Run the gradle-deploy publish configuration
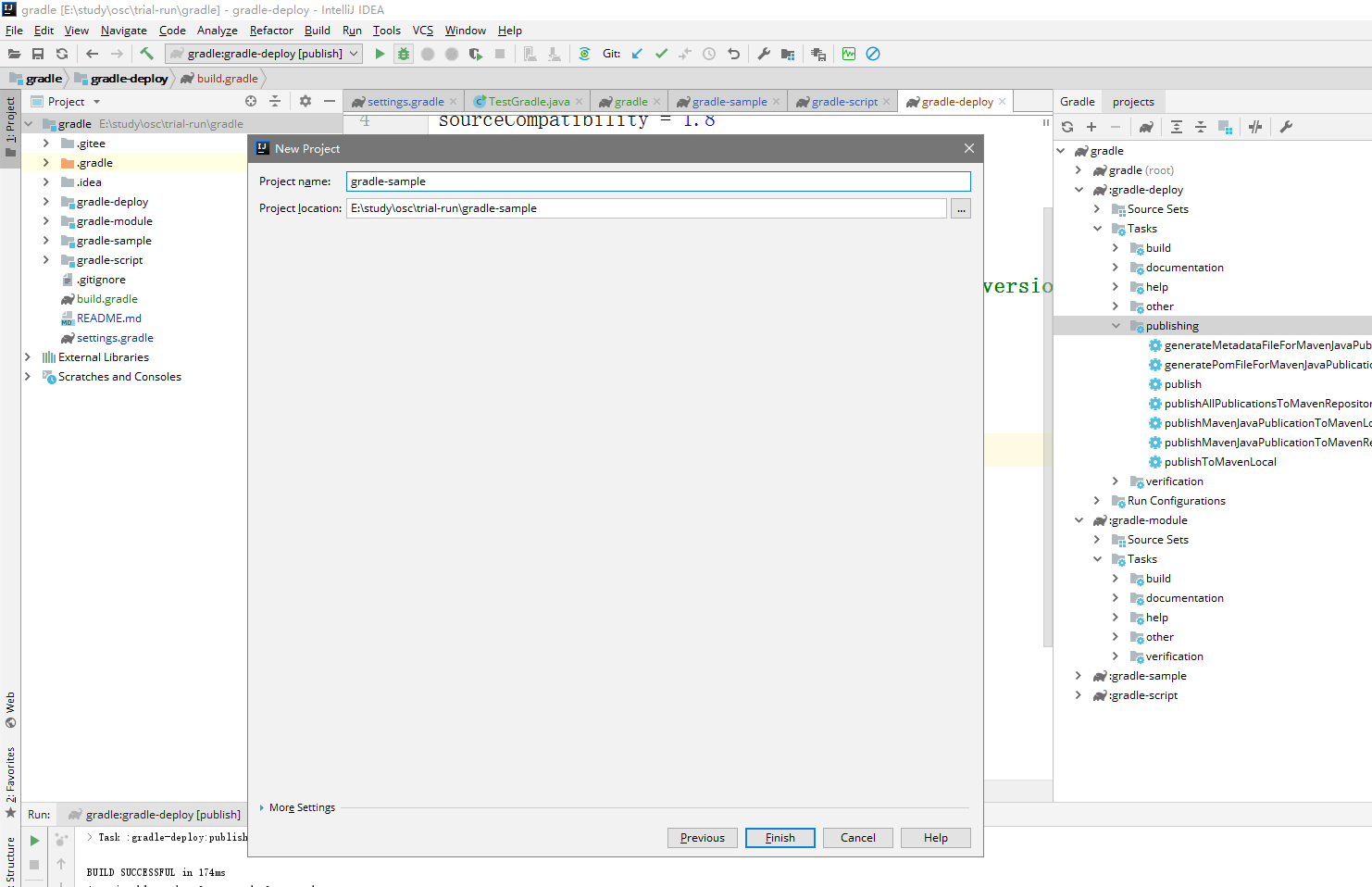This screenshot has width=1372, height=887. click(380, 54)
